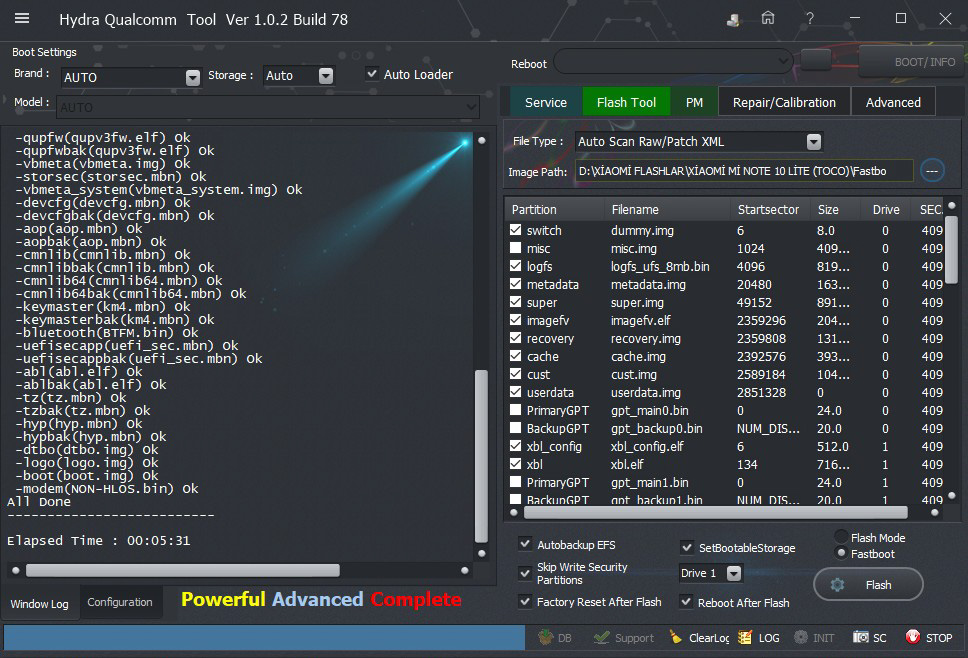Switch to Configuration tab

pos(120,602)
